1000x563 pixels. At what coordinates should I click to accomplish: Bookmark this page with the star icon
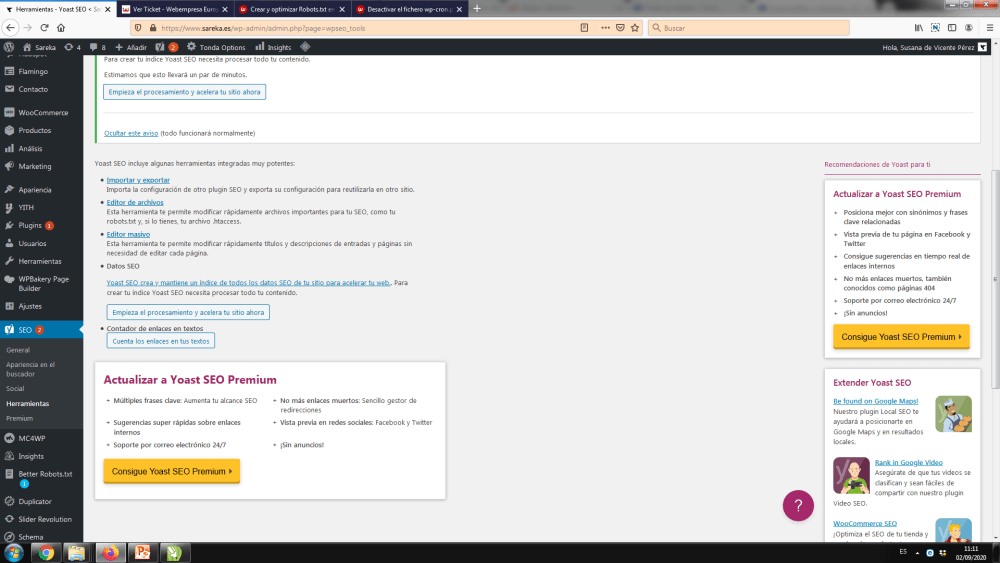635,28
